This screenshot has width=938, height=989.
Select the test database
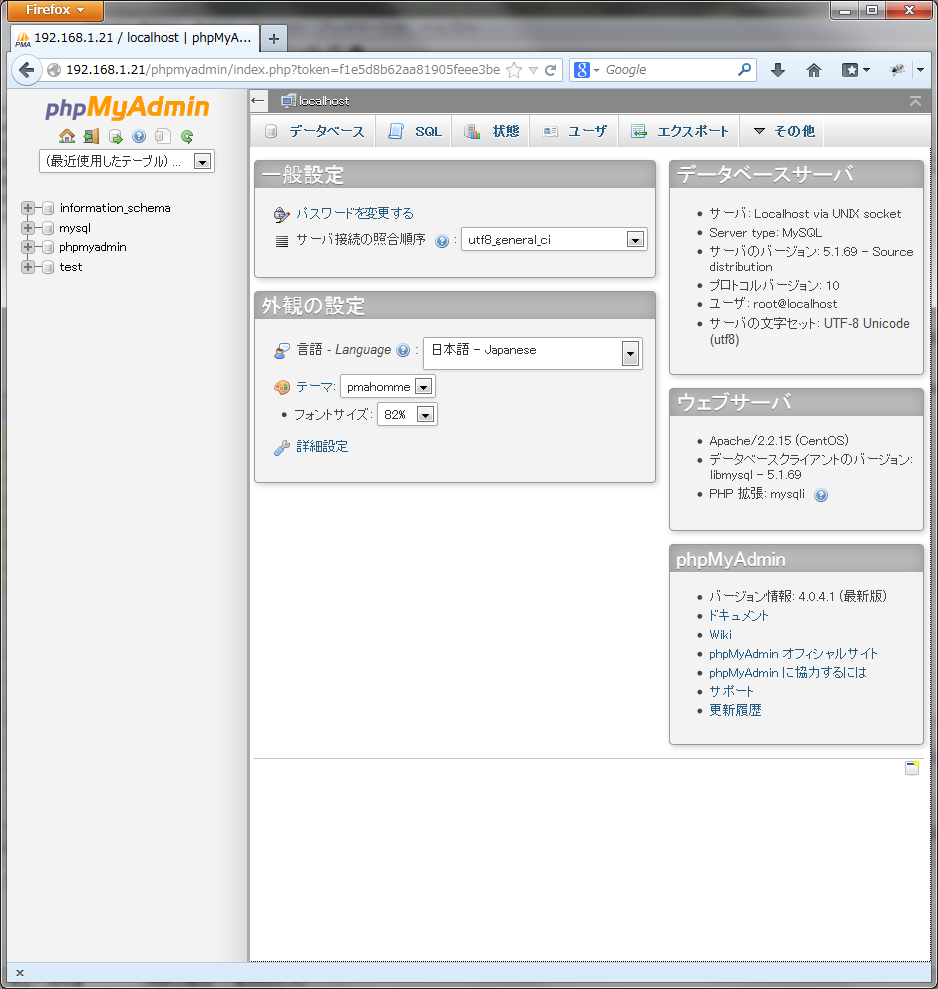tap(71, 267)
